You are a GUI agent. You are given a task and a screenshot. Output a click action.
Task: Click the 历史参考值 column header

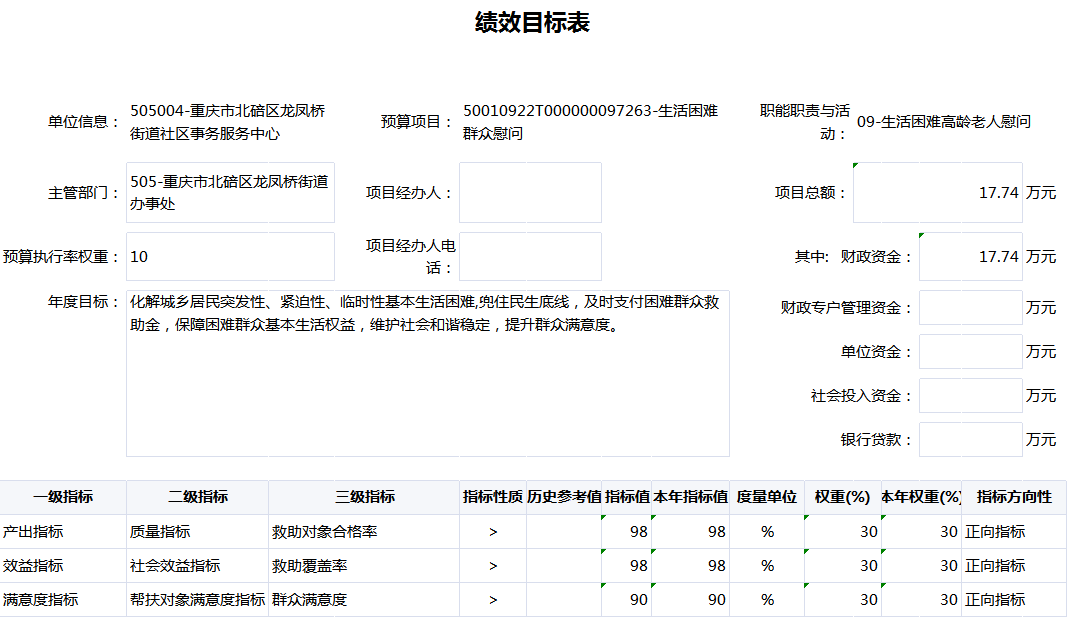(x=564, y=497)
